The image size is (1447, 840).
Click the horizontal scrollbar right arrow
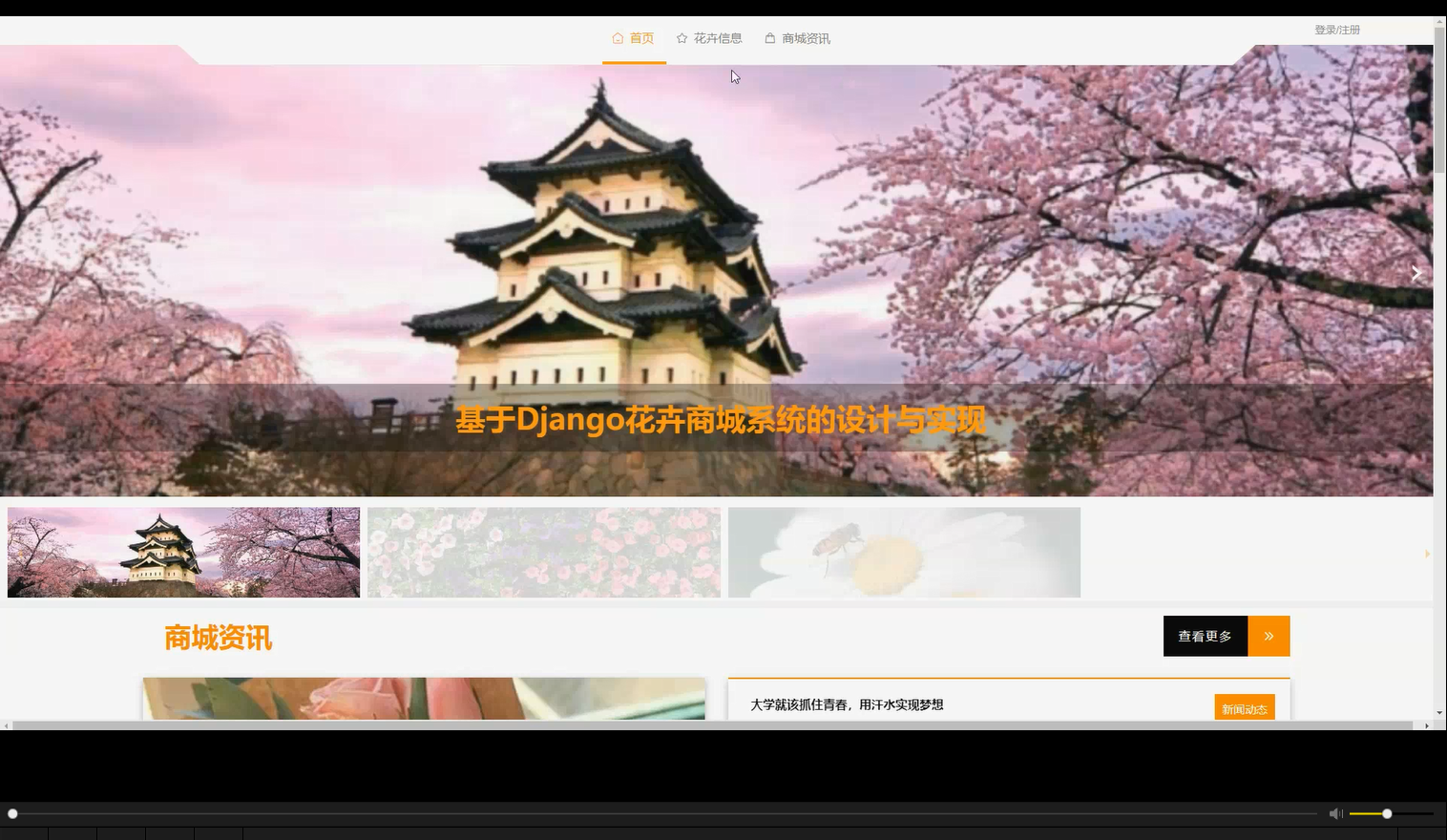point(1427,725)
